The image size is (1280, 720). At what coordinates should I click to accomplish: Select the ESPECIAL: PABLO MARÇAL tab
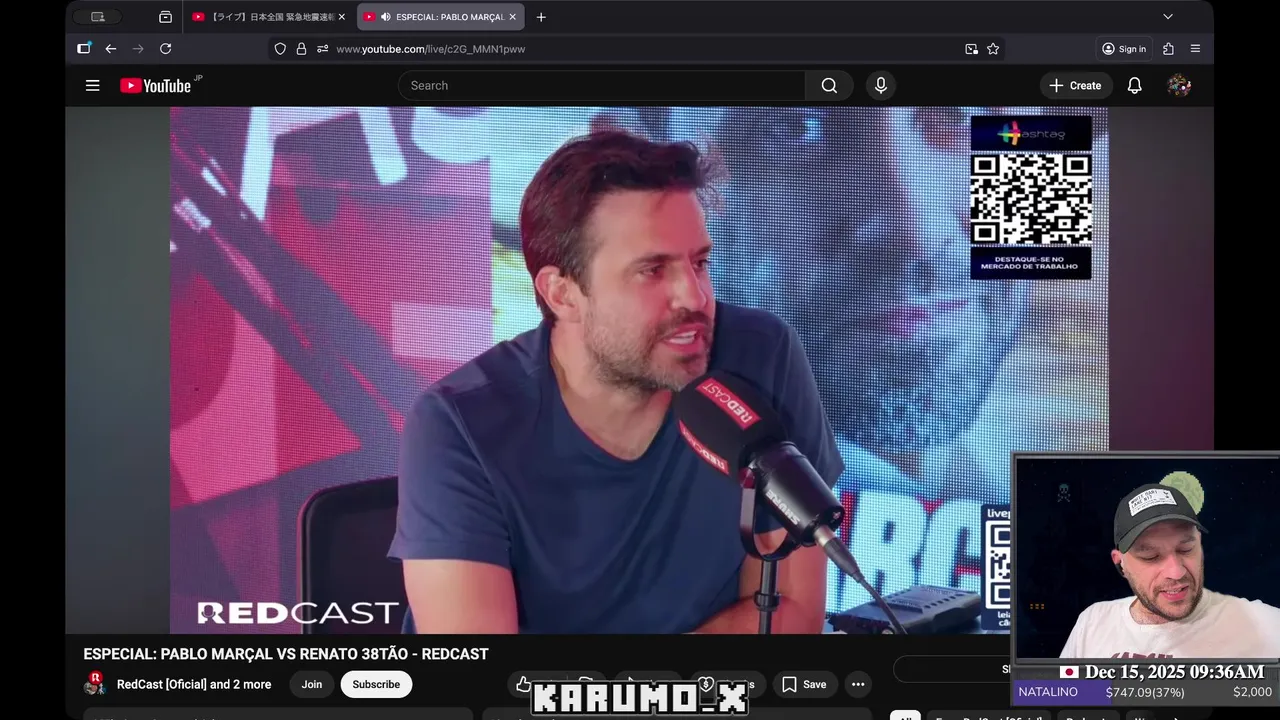coord(441,17)
